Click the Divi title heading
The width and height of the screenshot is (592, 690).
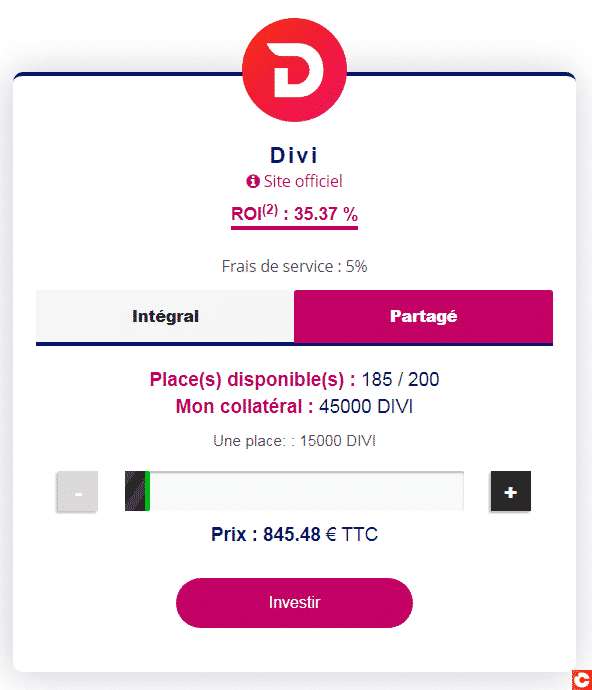[x=294, y=155]
